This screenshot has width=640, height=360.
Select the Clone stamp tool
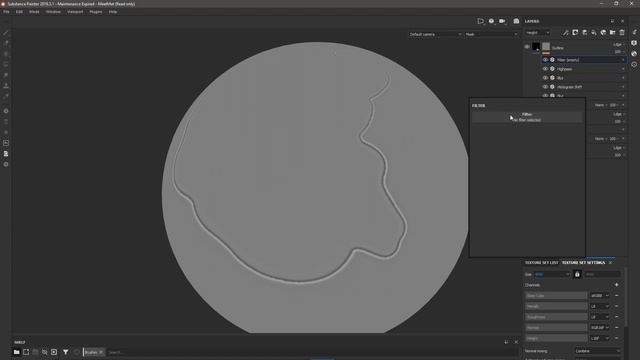pos(6,86)
